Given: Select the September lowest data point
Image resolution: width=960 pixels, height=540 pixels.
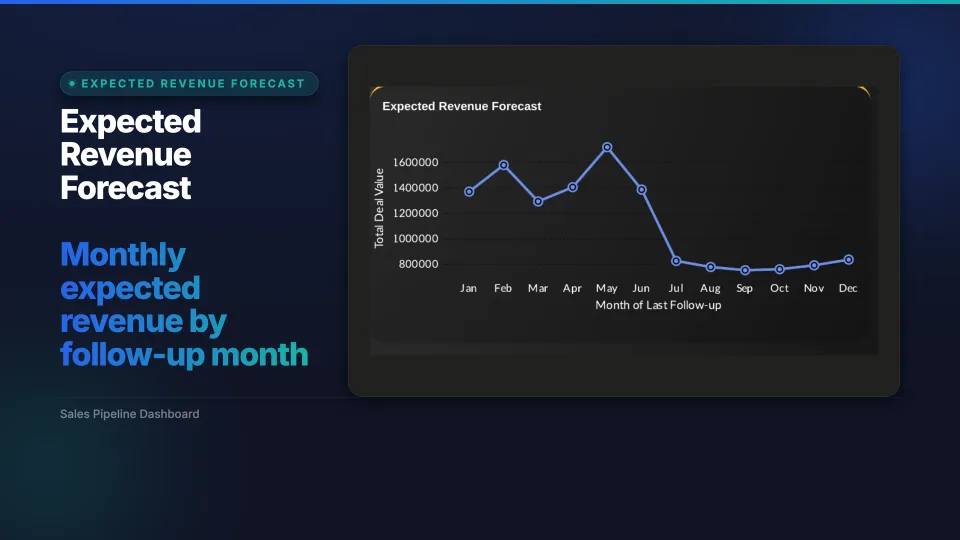Looking at the screenshot, I should (745, 270).
